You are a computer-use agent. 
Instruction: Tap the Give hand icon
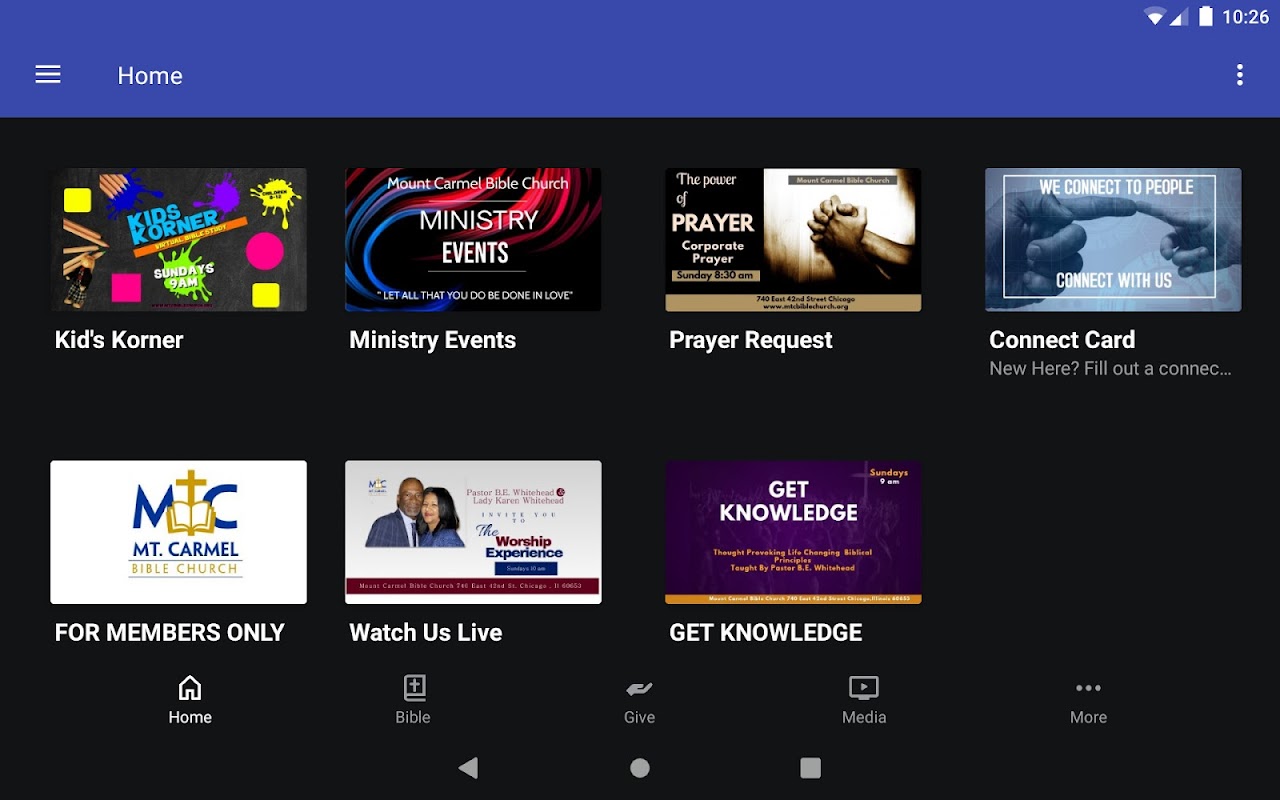[639, 688]
